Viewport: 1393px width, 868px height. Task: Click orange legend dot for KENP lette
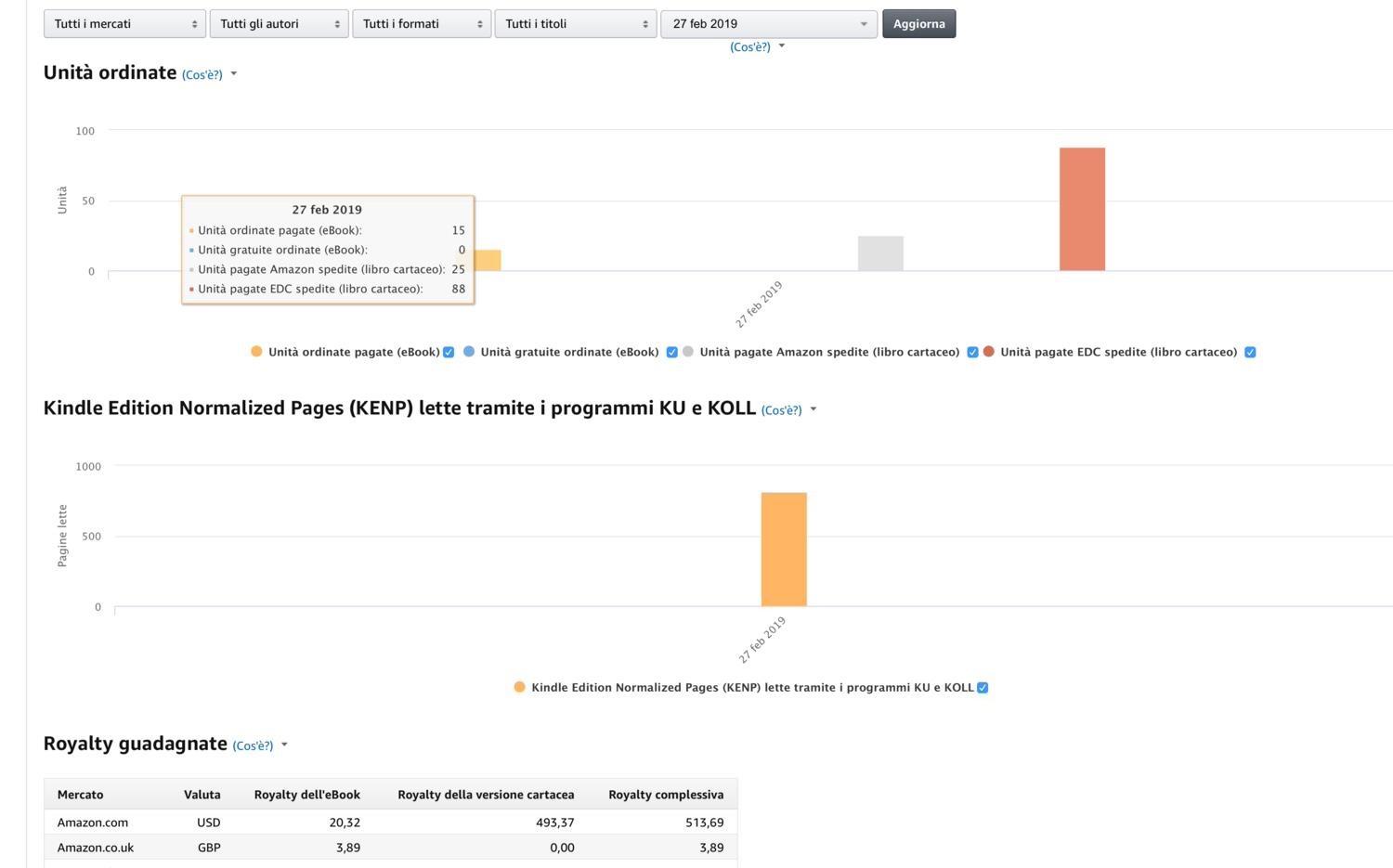click(520, 687)
